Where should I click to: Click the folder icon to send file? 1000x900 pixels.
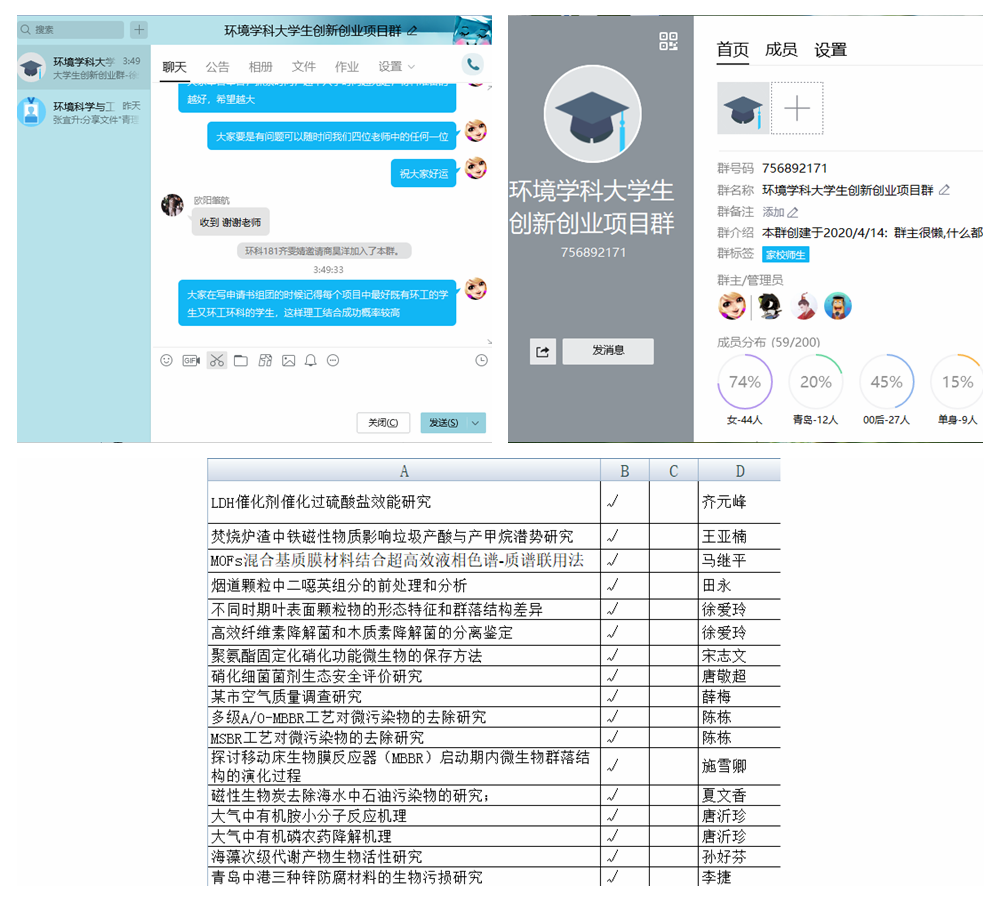241,360
